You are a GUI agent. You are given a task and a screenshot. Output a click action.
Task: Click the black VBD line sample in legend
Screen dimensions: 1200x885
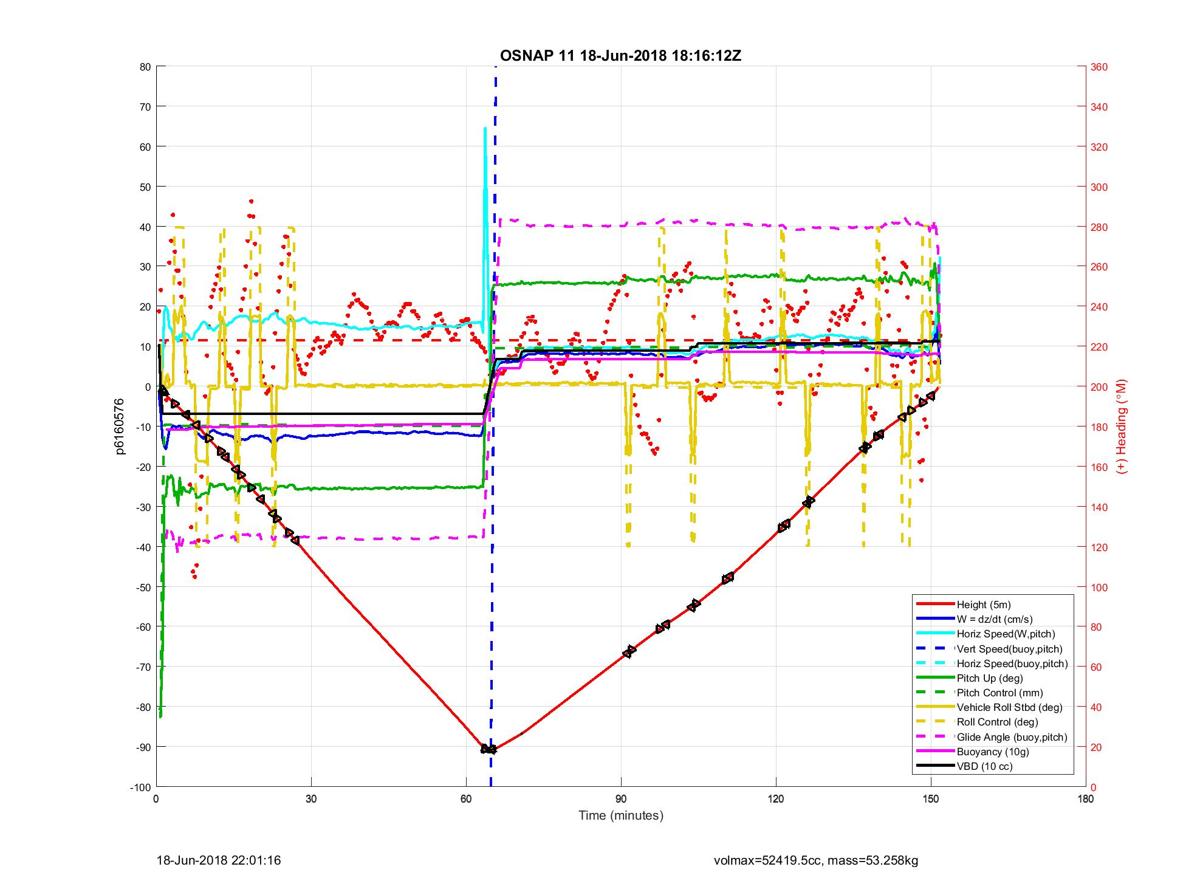[934, 766]
